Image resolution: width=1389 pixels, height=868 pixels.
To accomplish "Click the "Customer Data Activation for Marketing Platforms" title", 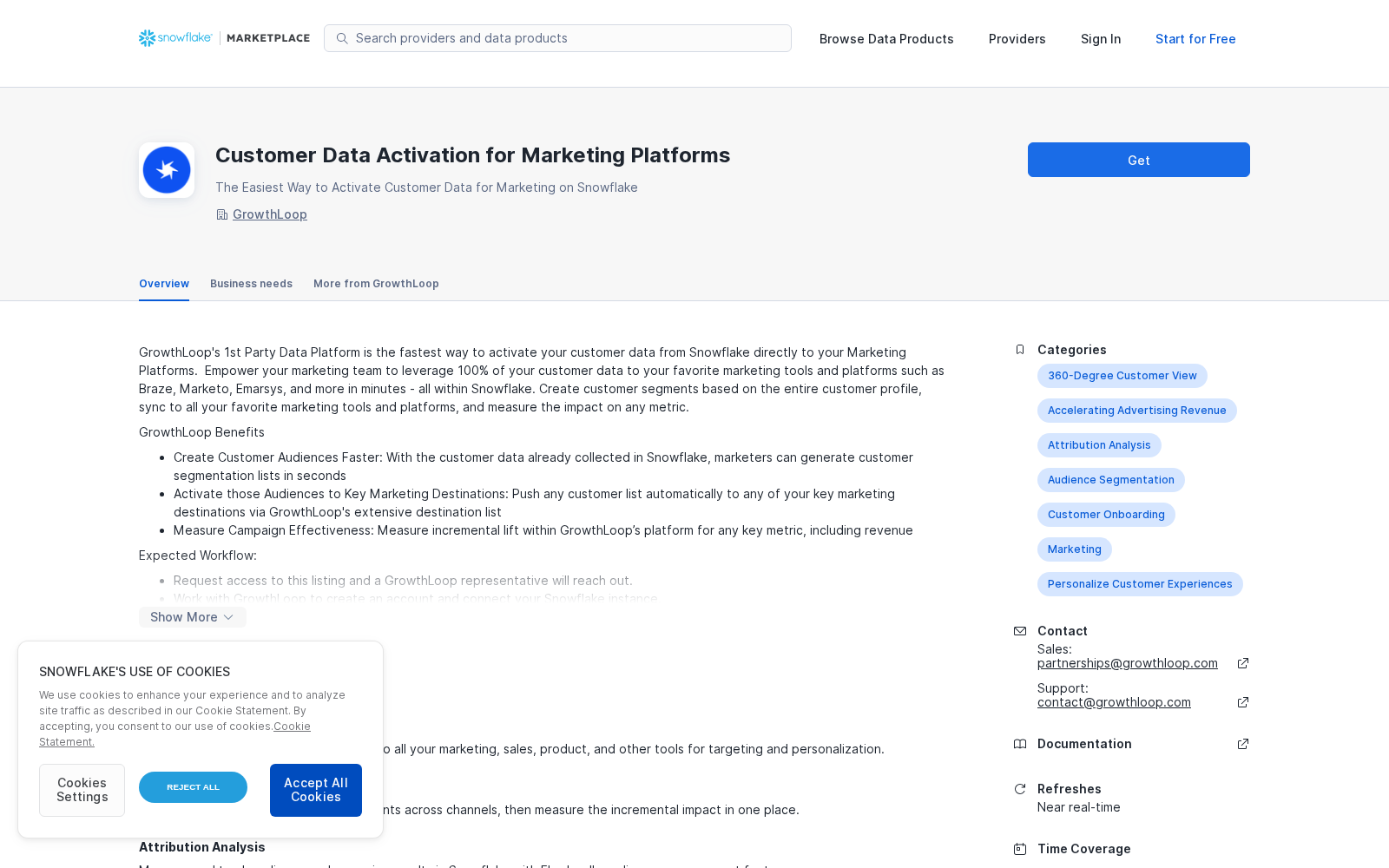I will (x=473, y=155).
